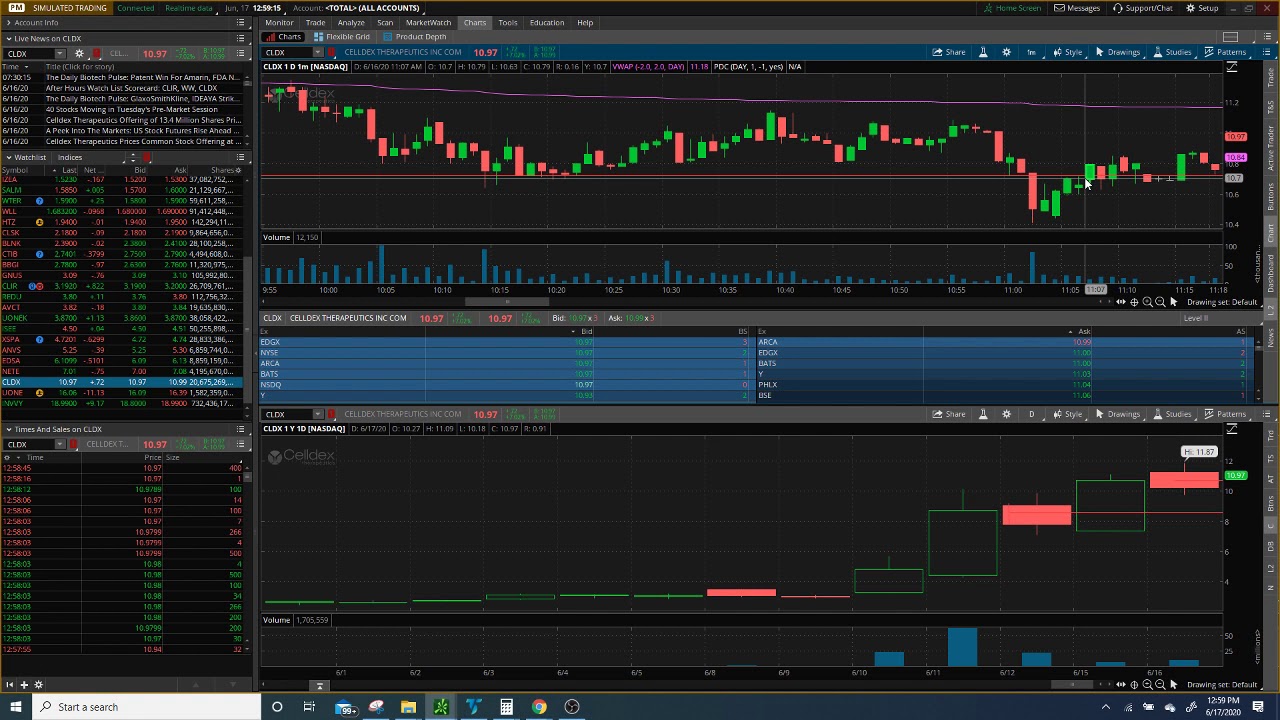Collapse the Live News on CLDX section
Image resolution: width=1280 pixels, height=720 pixels.
(x=8, y=39)
